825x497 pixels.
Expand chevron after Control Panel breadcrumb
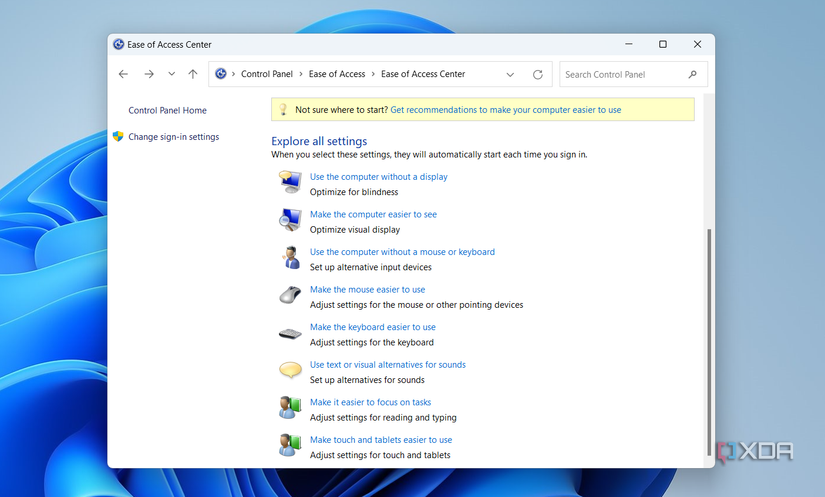coord(301,74)
